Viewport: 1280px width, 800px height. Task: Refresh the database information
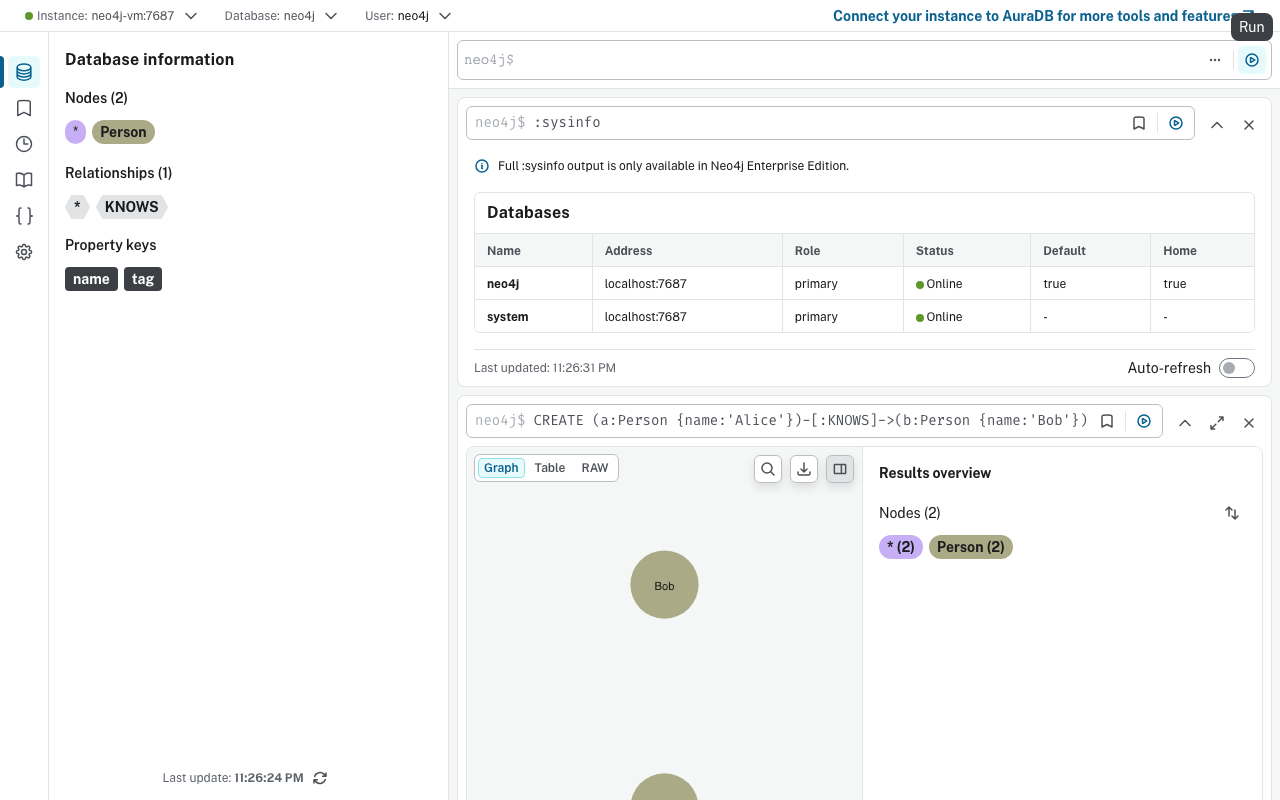click(320, 778)
